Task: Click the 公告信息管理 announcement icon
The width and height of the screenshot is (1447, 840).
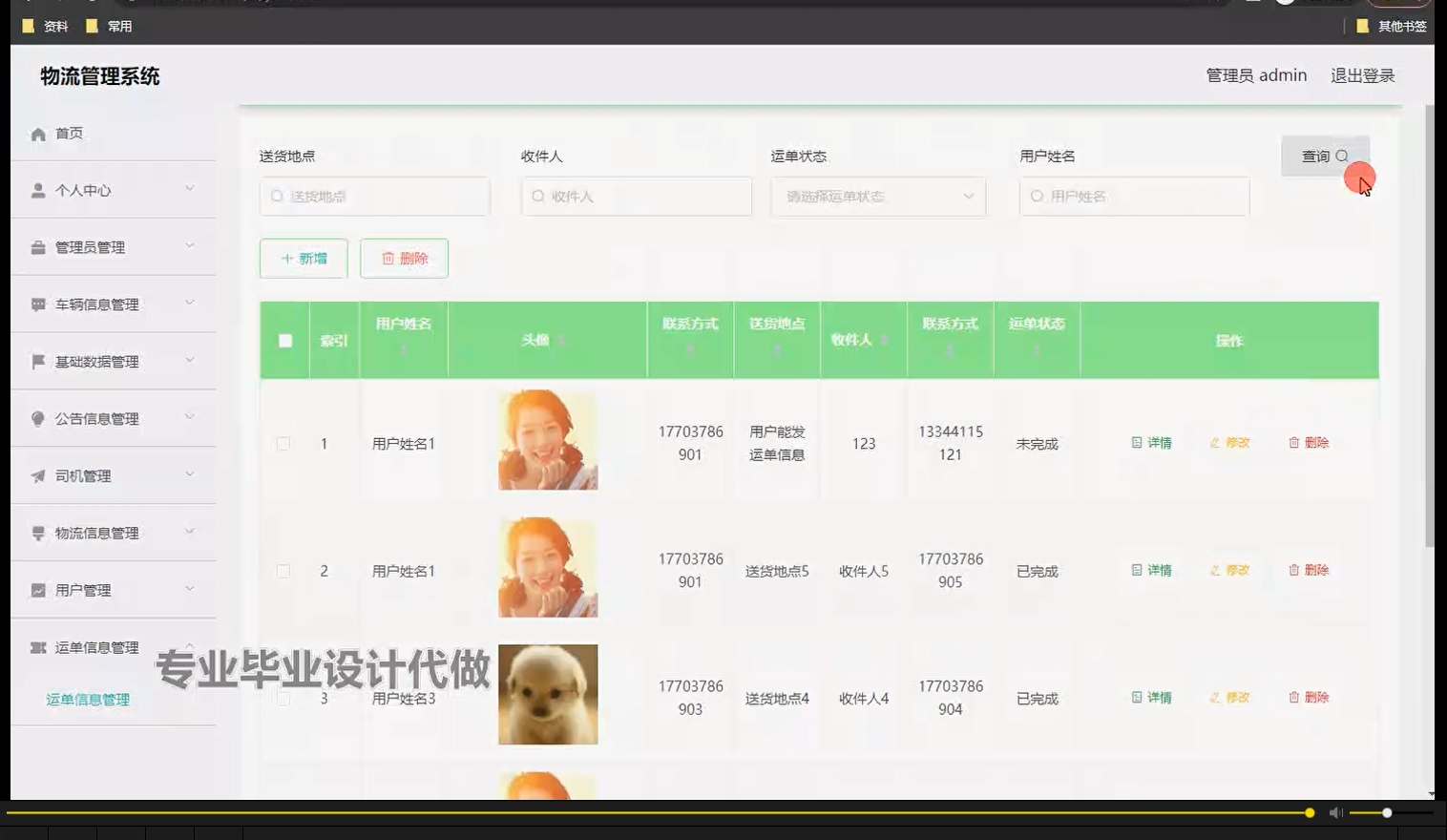Action: point(38,418)
